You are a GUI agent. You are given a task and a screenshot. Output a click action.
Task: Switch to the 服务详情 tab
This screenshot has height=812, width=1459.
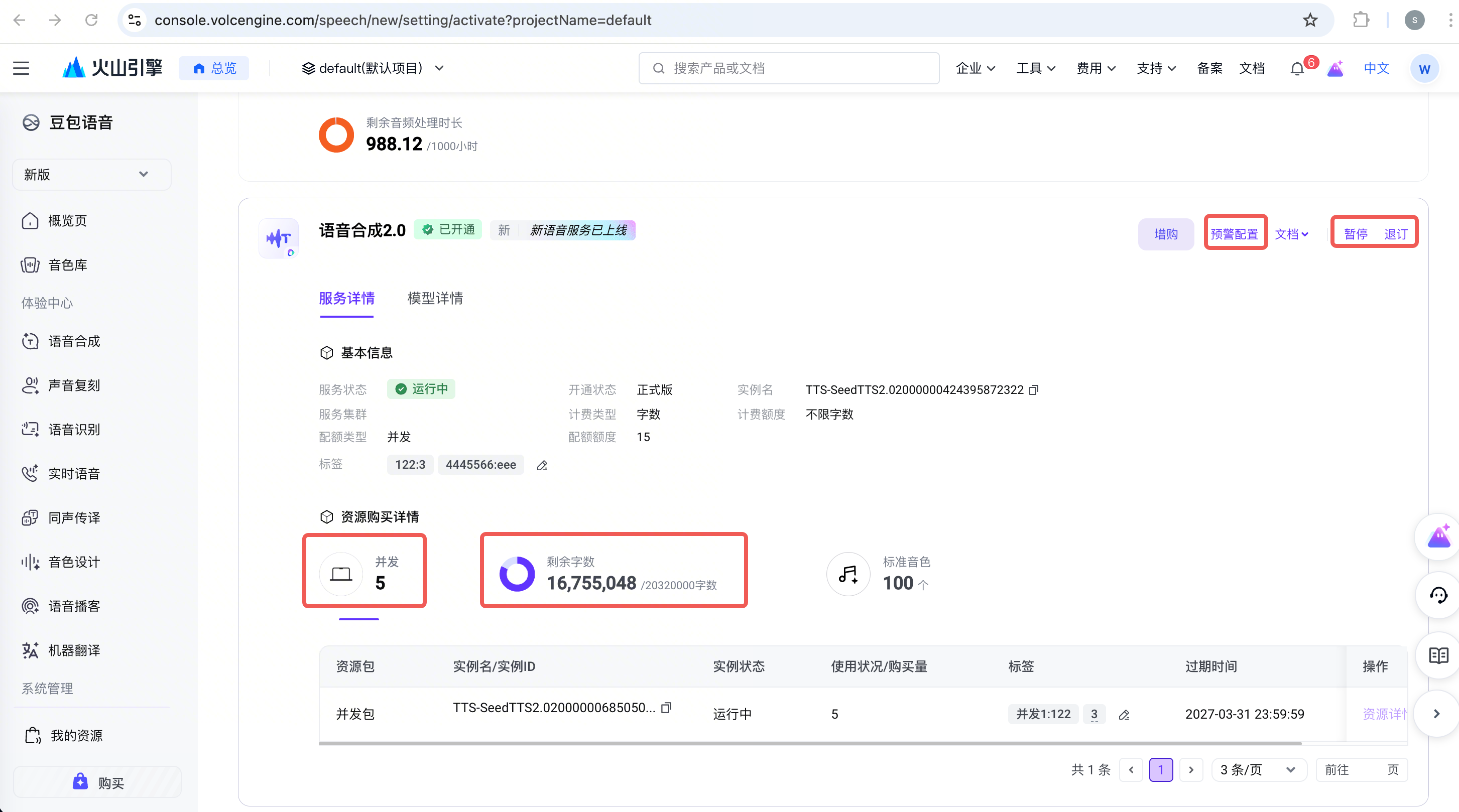pos(346,299)
